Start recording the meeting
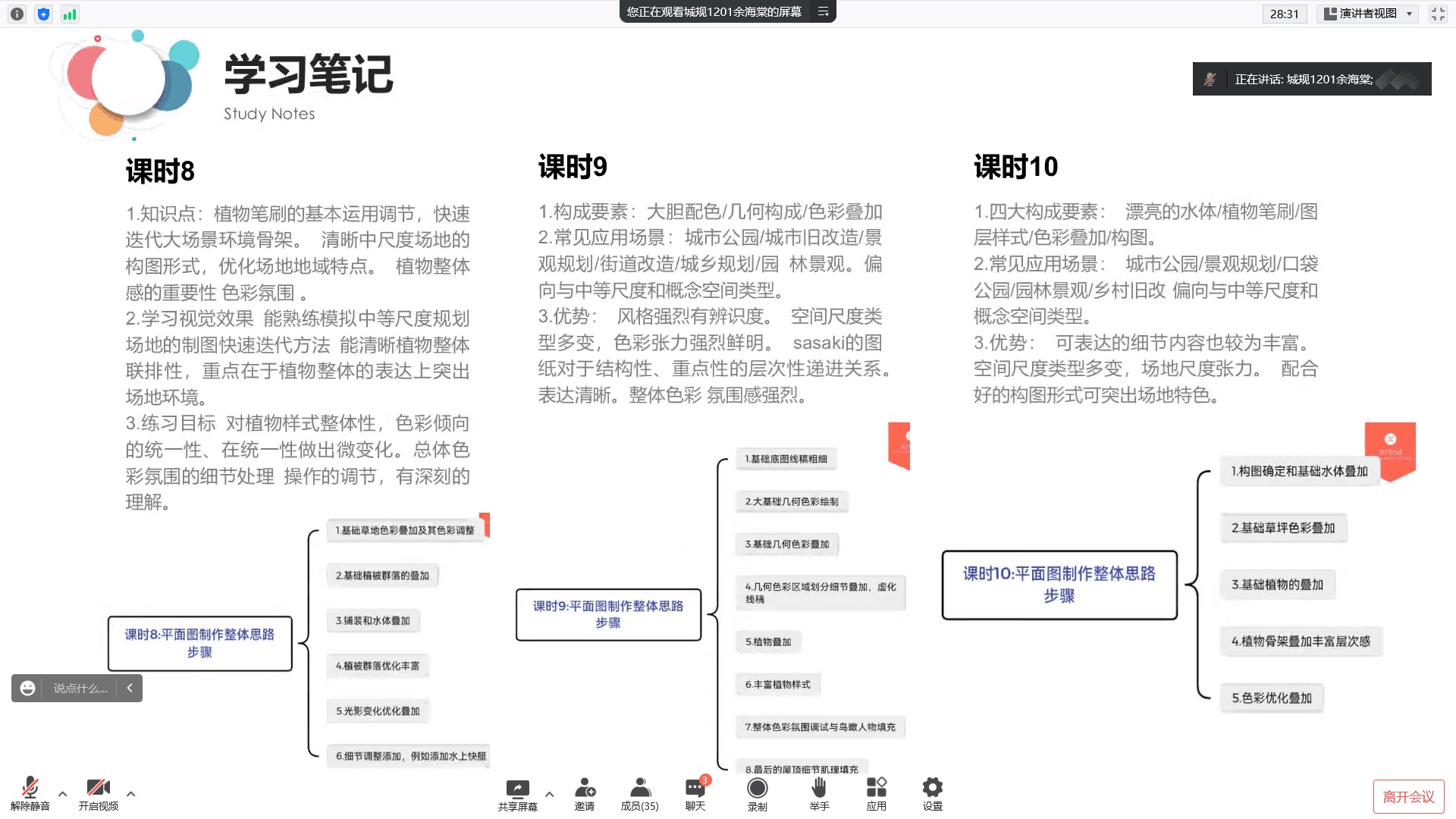The height and width of the screenshot is (819, 1456). click(x=757, y=789)
